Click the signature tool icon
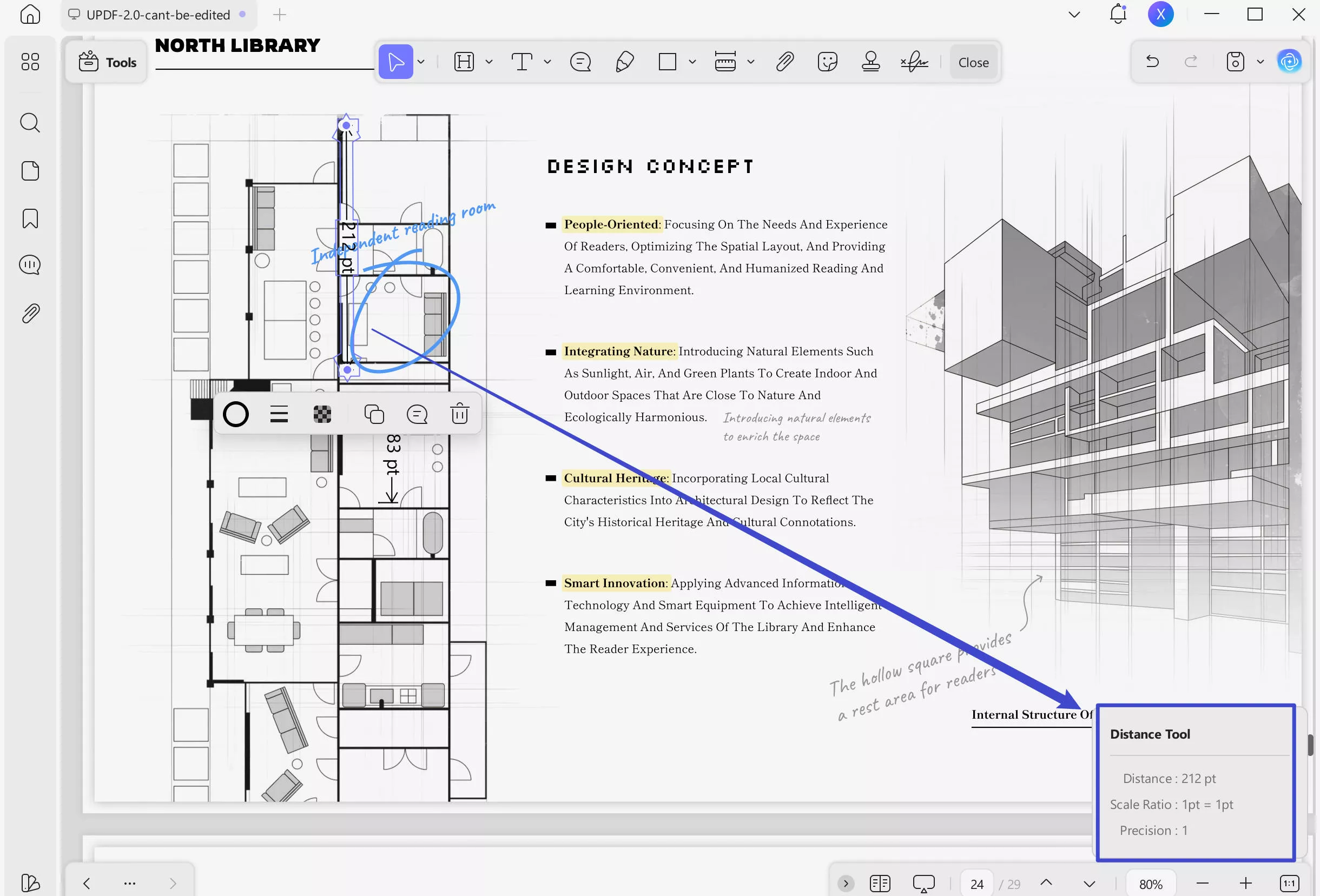1320x896 pixels. pyautogui.click(x=914, y=61)
